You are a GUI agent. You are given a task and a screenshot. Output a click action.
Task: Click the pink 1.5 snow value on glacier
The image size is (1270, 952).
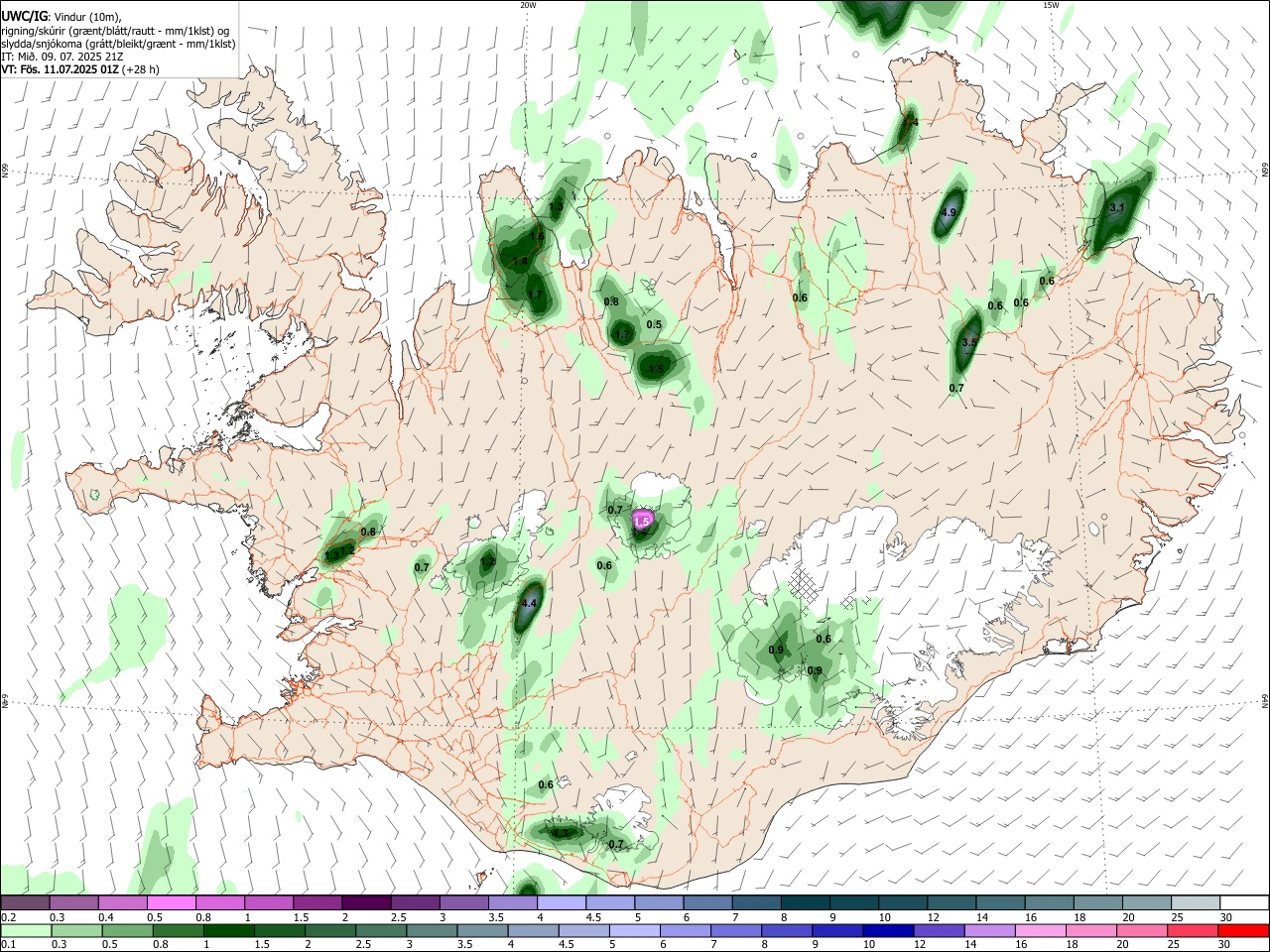(642, 521)
